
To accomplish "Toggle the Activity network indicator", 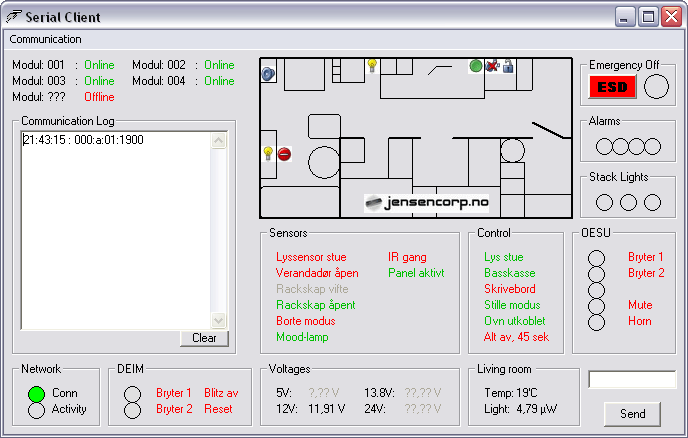I will pos(36,410).
